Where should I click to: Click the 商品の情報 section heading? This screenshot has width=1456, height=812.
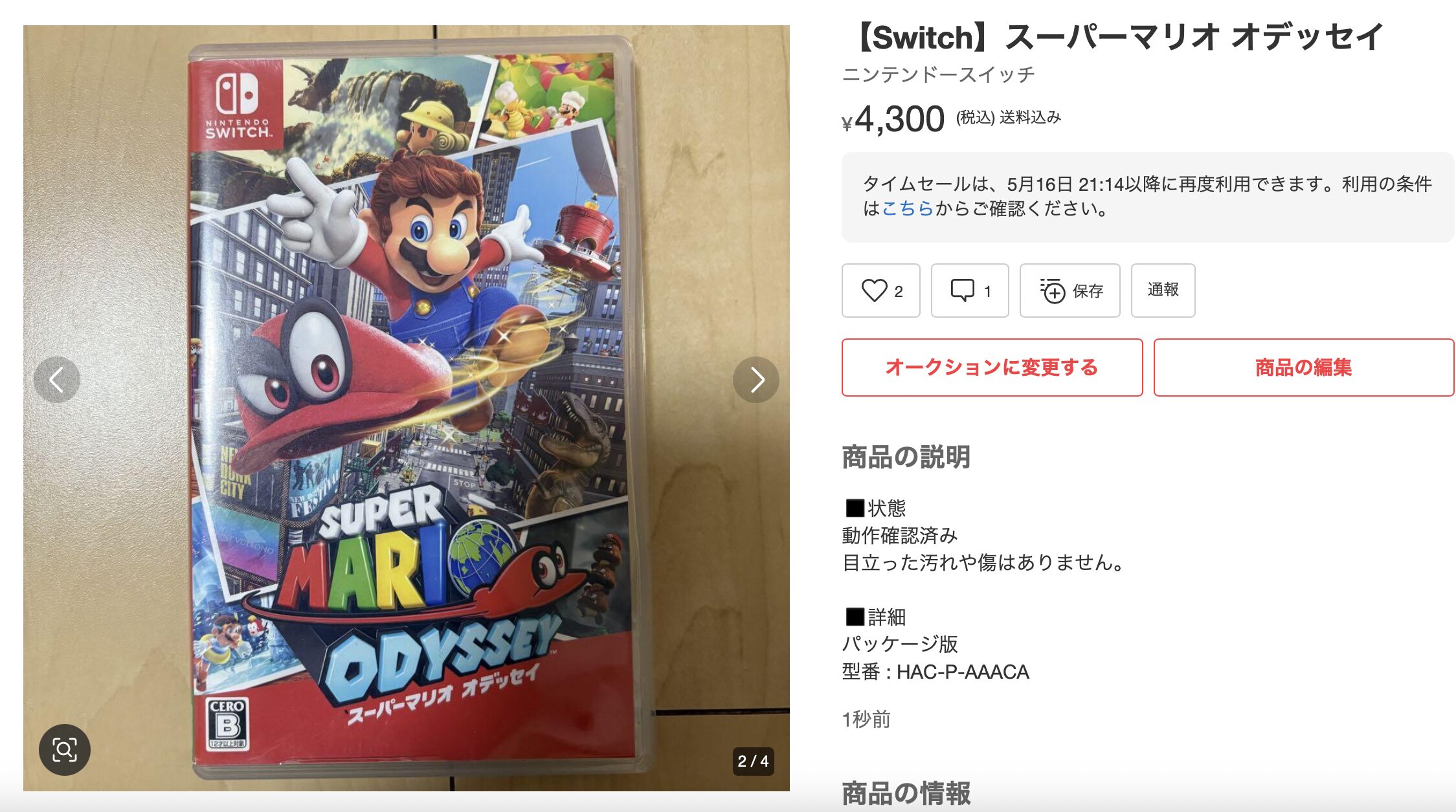coord(906,793)
